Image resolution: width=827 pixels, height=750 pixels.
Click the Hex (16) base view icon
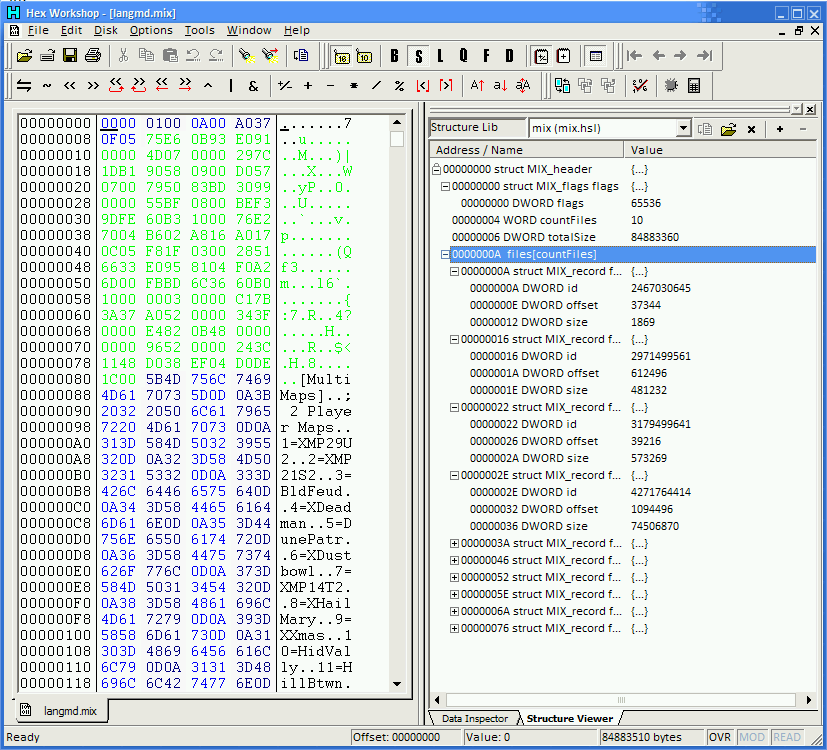point(342,55)
